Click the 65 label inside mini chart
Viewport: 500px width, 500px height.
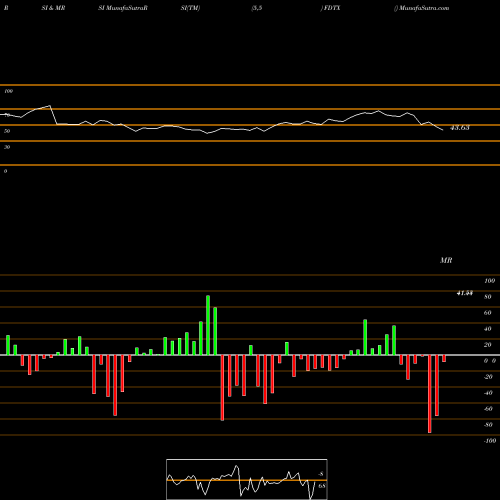point(322,486)
